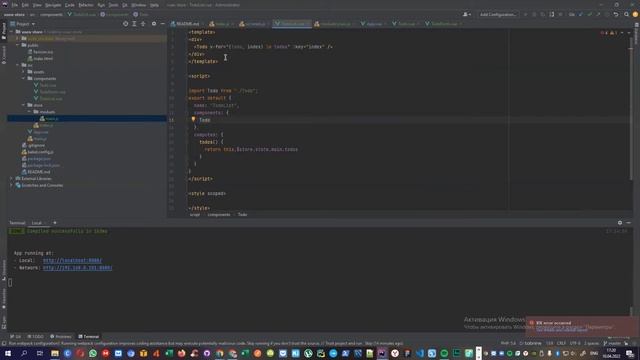Open the TODO tool window tab

36,337
